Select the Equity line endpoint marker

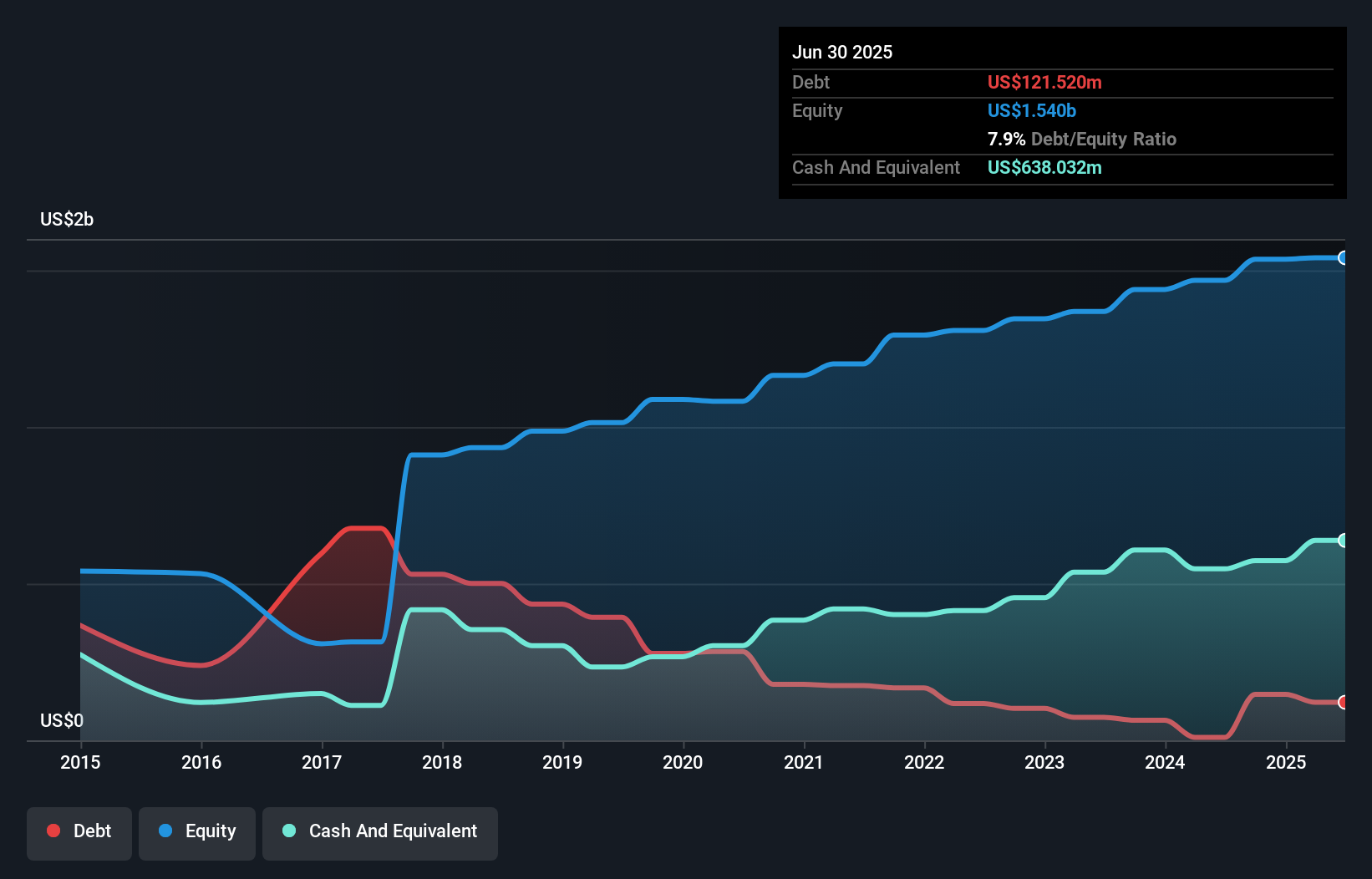point(1342,258)
